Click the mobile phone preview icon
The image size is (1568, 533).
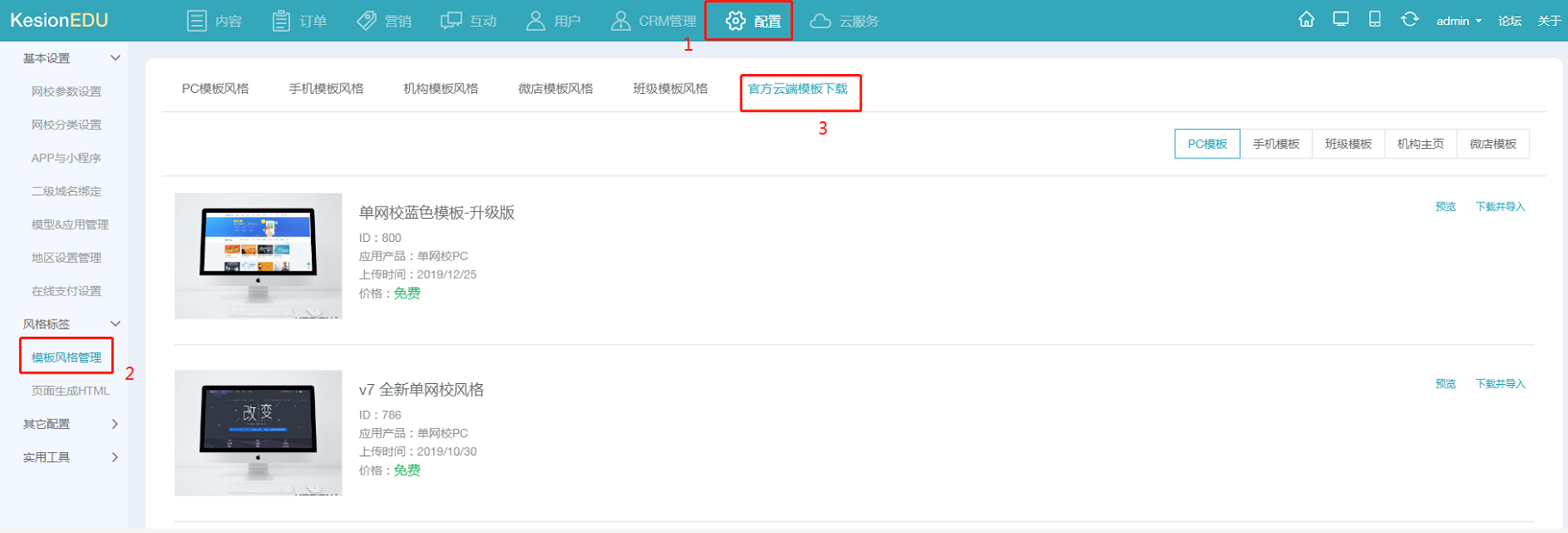click(1374, 20)
